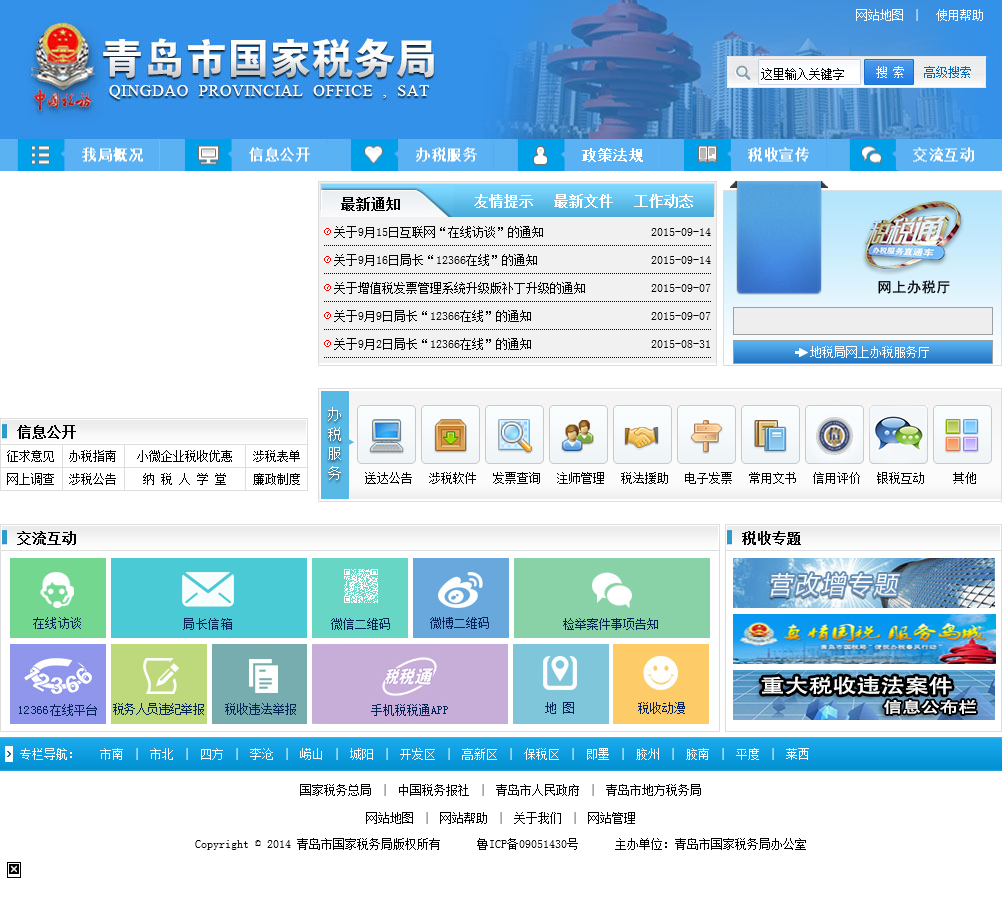The width and height of the screenshot is (1002, 911).
Task: Click the 使用帮助 link in the header
Action: pos(959,15)
